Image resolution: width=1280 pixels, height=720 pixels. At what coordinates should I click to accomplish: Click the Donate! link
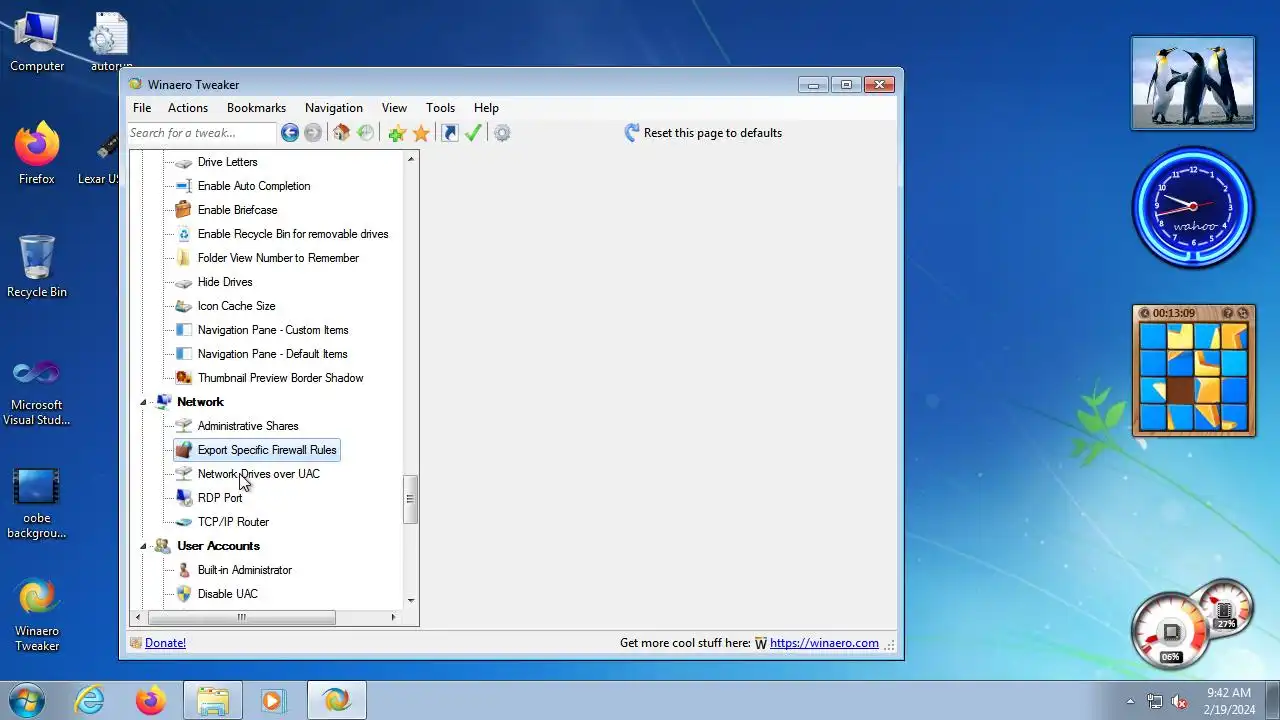165,643
